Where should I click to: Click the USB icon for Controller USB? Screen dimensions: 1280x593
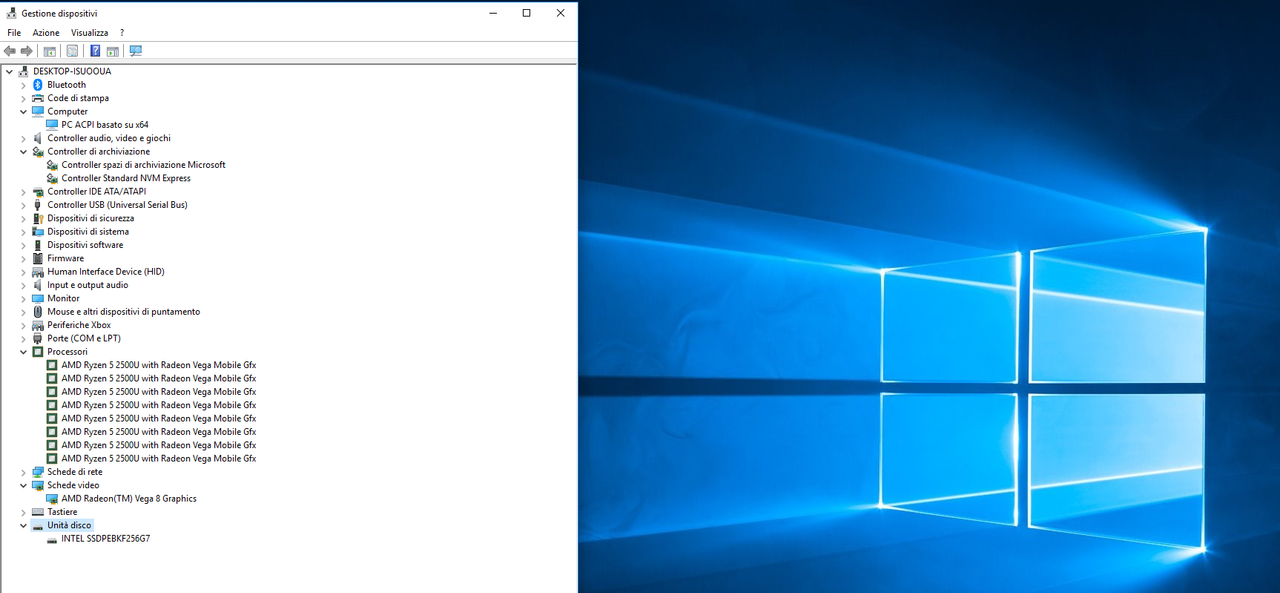[38, 205]
